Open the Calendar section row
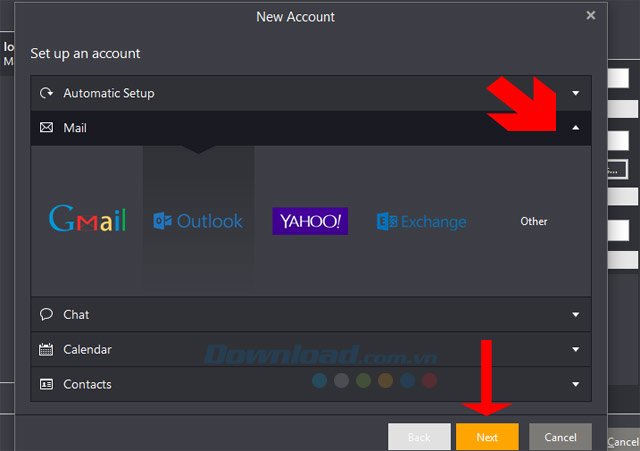Screen dimensions: 640x451 (311, 349)
